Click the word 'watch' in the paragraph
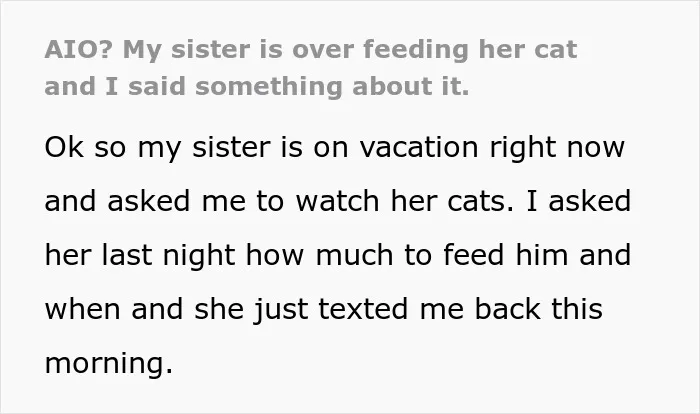The image size is (700, 414). pos(338,201)
